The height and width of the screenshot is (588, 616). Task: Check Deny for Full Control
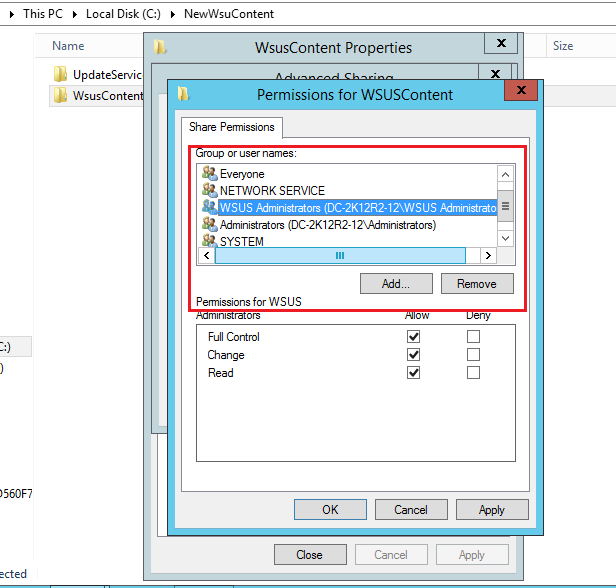click(x=473, y=337)
